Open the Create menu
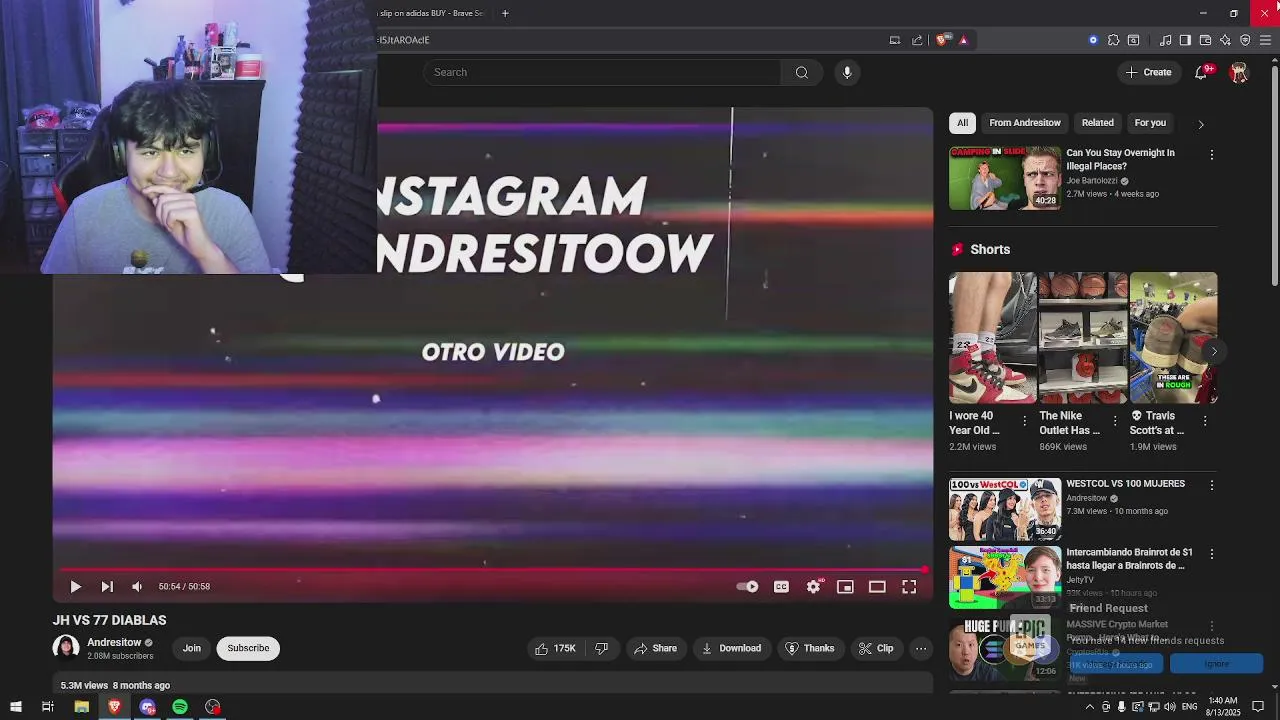Viewport: 1280px width, 720px height. click(x=1148, y=72)
